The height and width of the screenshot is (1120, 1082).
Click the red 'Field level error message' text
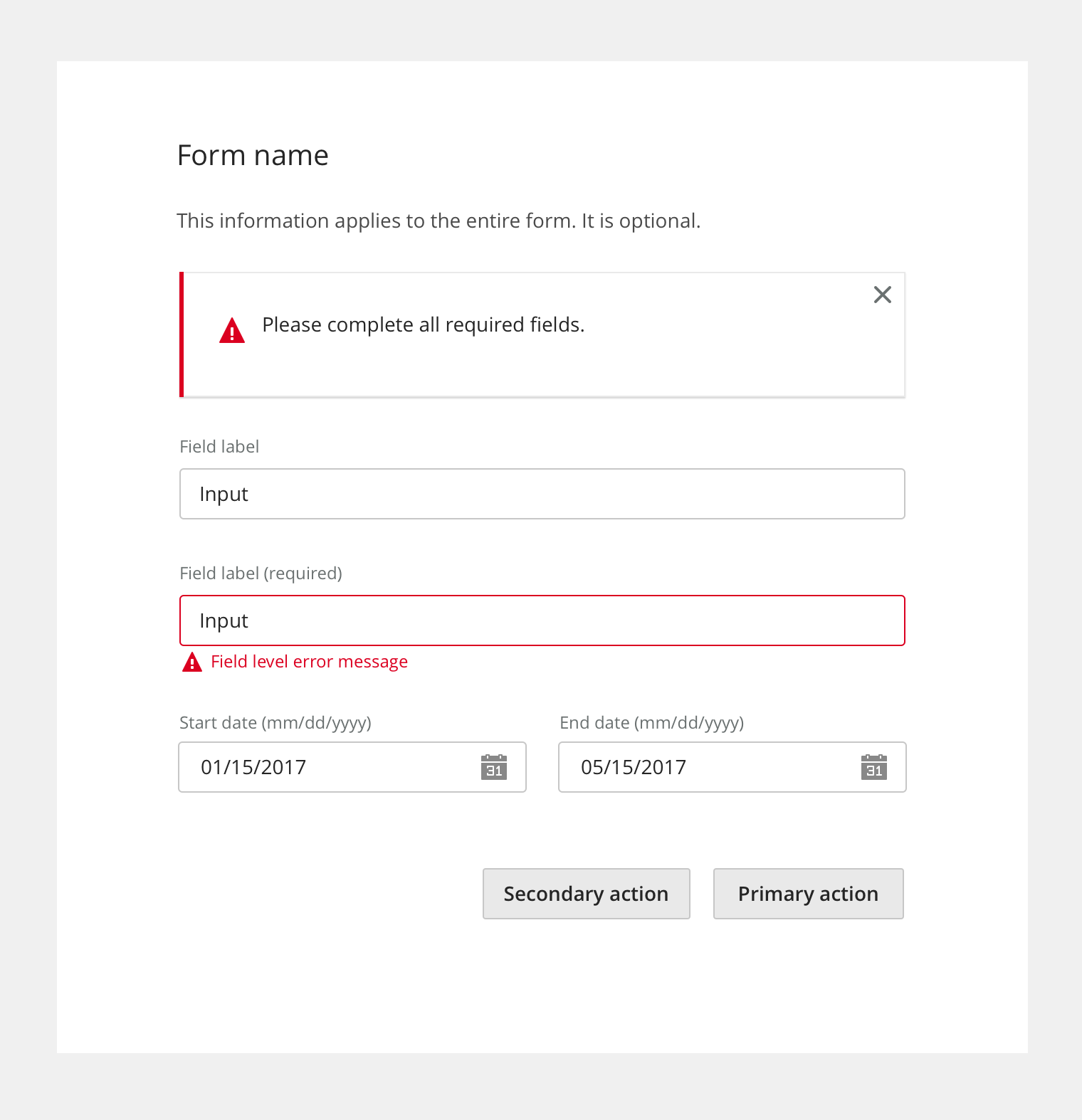[309, 662]
